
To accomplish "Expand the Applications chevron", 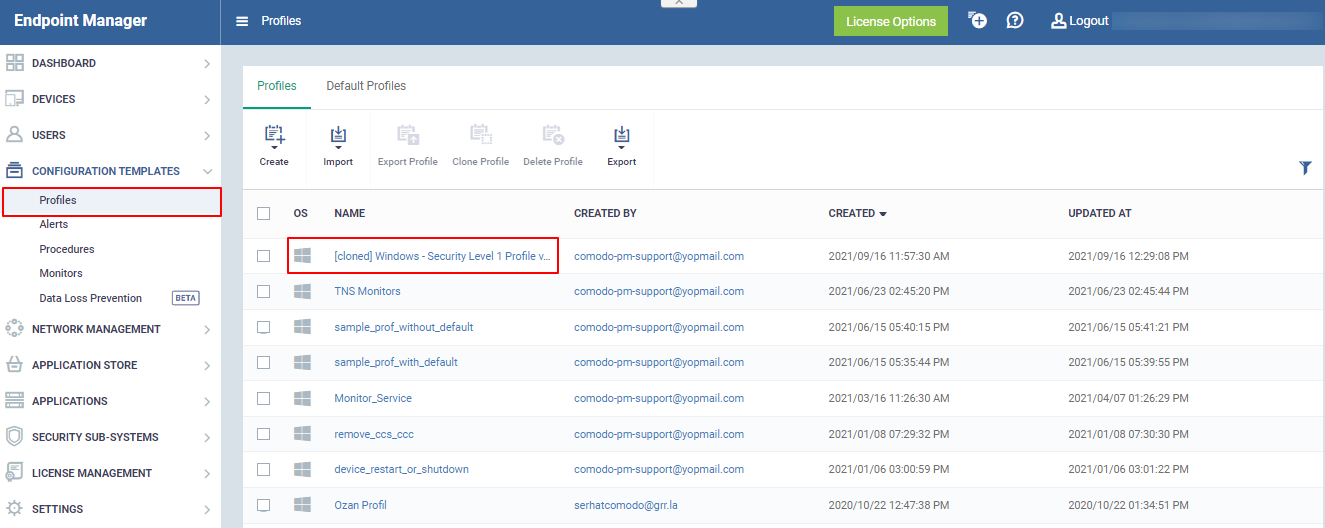I will 207,401.
